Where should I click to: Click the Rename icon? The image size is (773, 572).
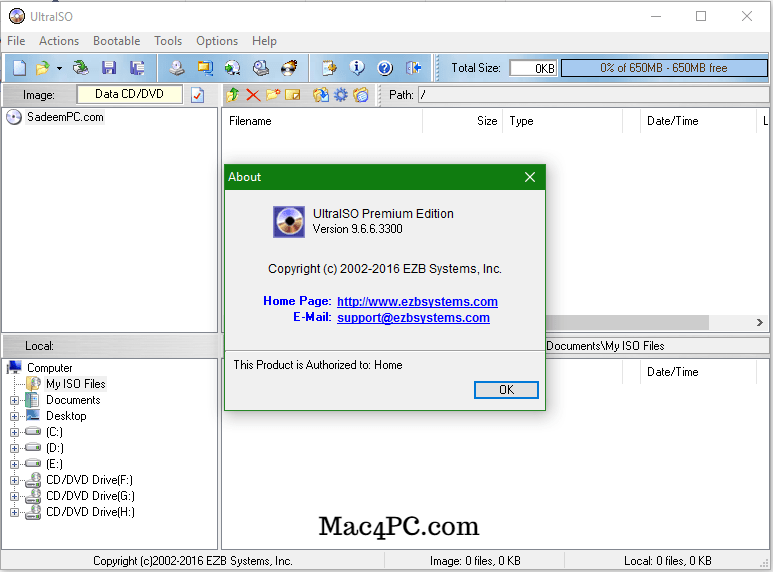pyautogui.click(x=293, y=94)
